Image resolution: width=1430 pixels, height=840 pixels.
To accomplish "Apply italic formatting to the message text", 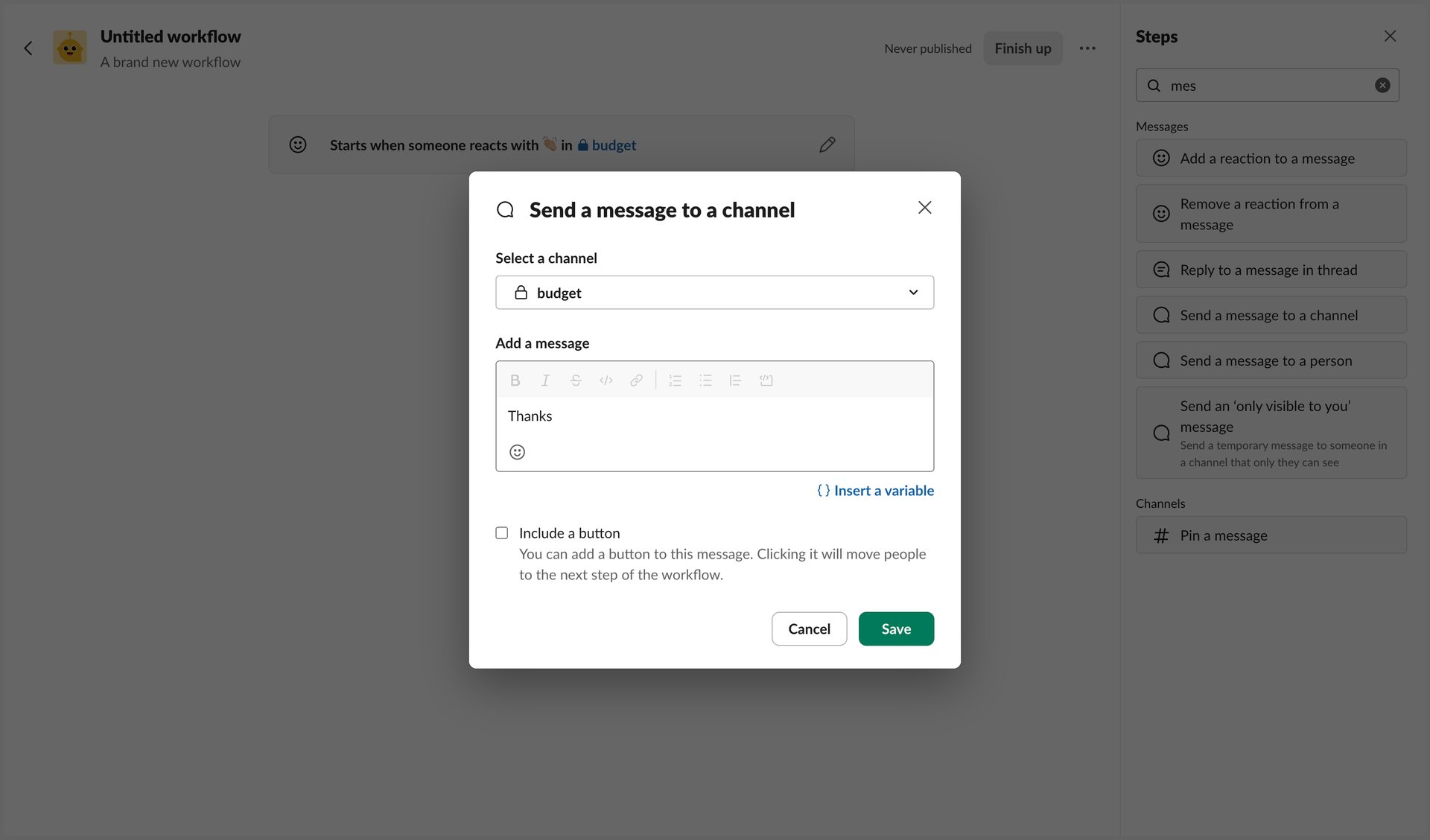I will (545, 380).
